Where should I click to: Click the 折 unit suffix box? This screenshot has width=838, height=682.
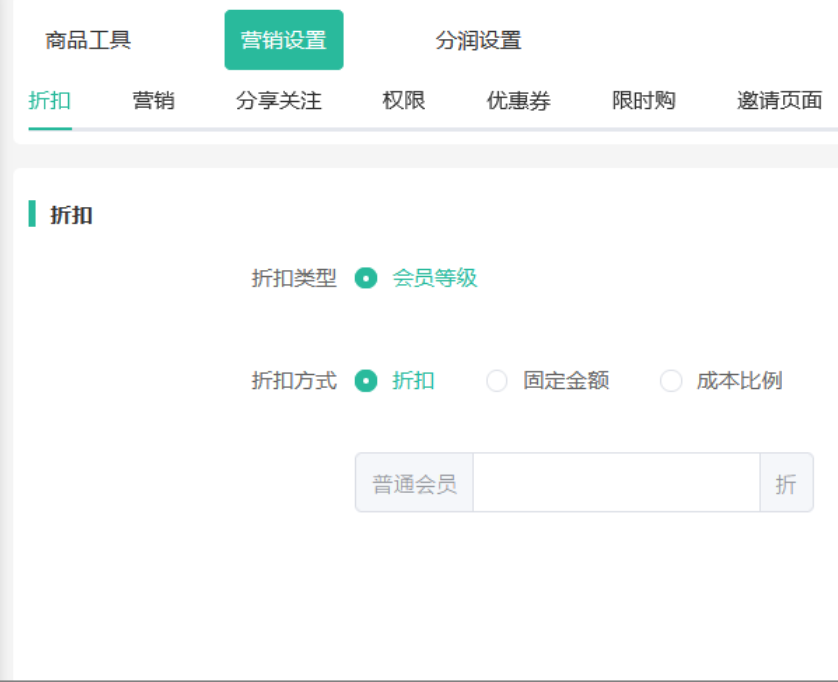786,484
